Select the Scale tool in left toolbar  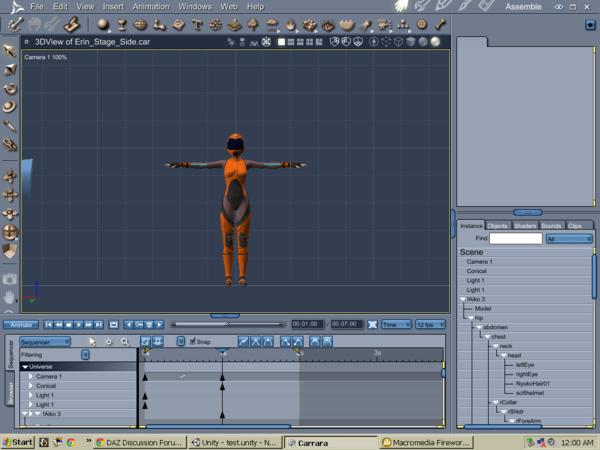tap(10, 69)
